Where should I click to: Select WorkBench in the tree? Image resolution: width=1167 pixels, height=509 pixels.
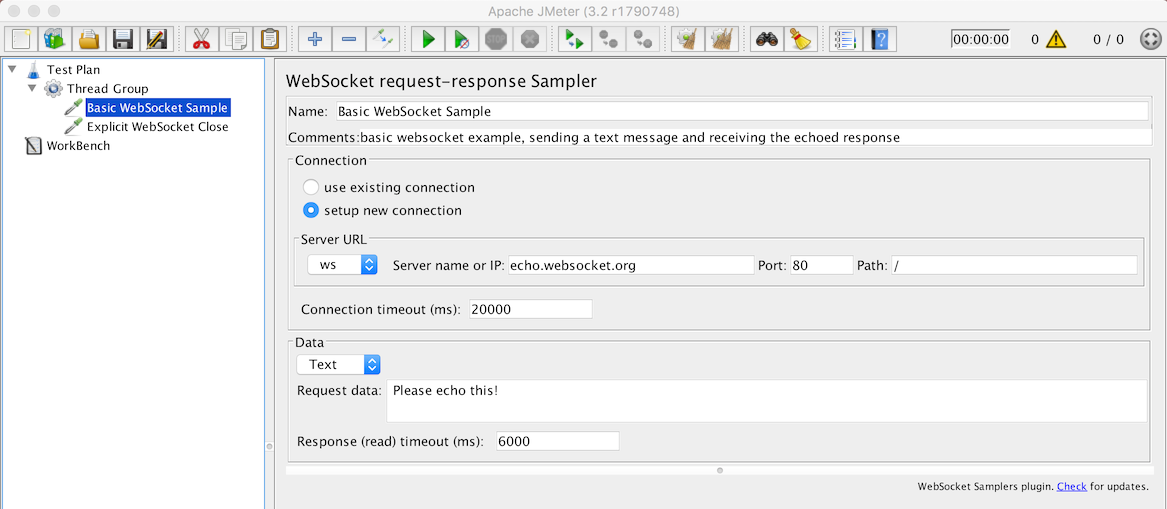click(x=78, y=146)
